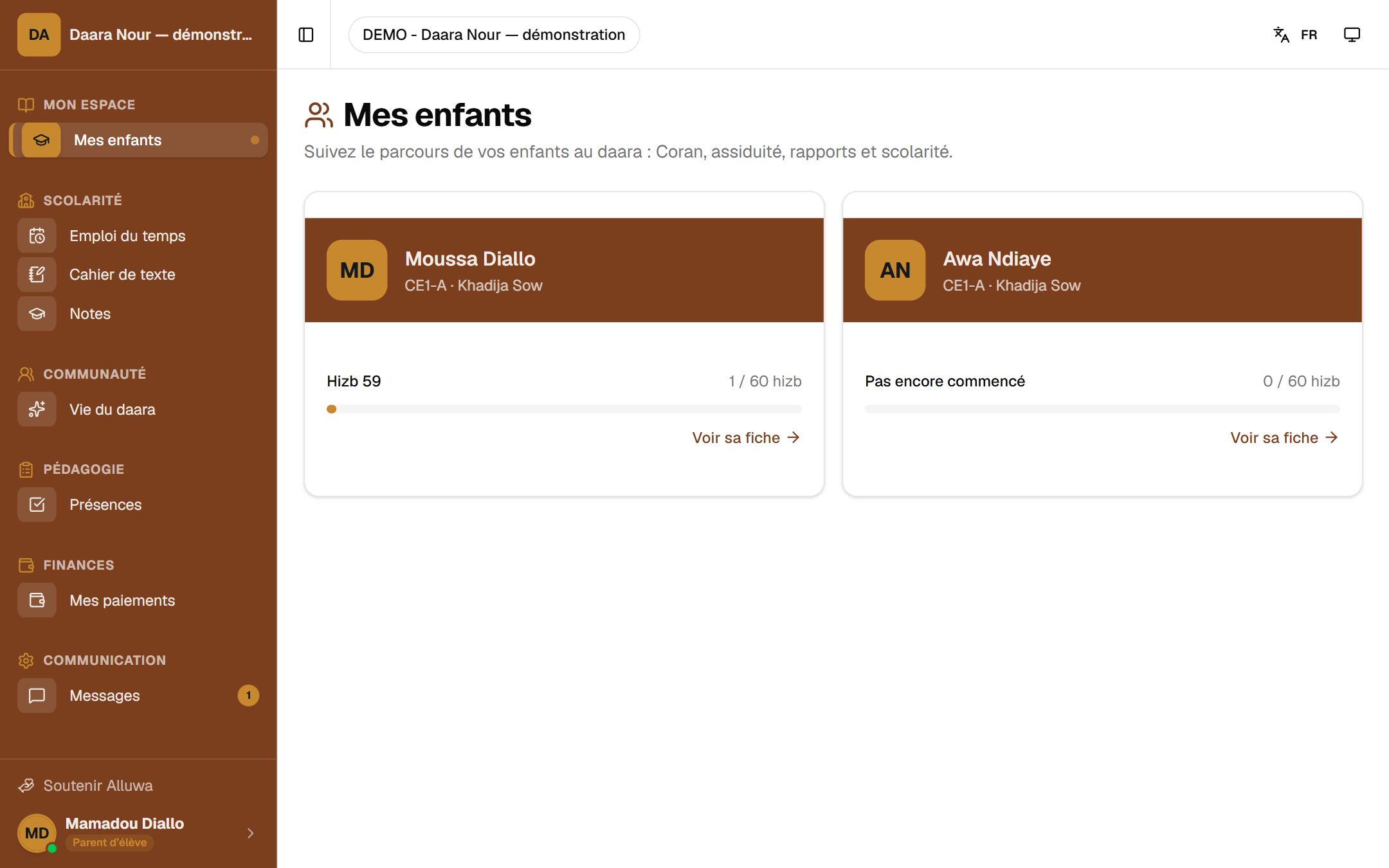Click Moussa Diallo's MD avatar
This screenshot has width=1389, height=868.
357,270
